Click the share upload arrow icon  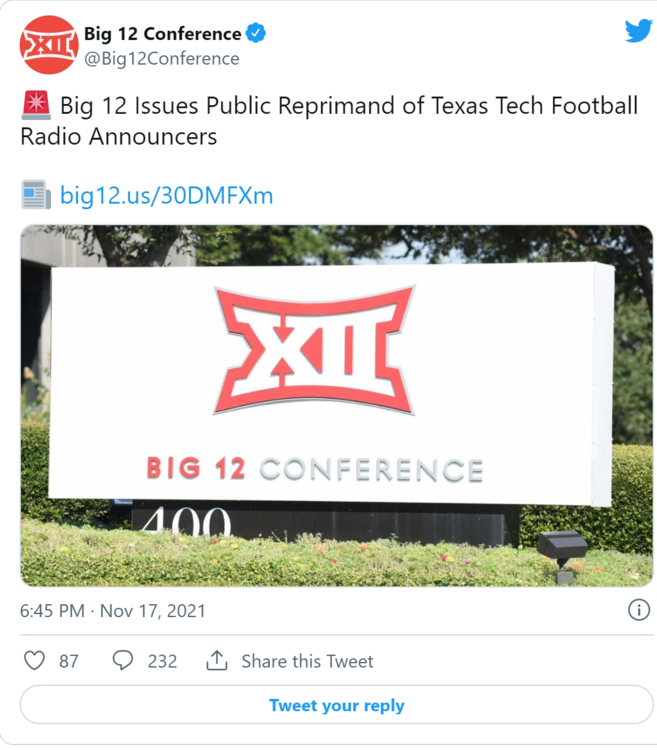[x=216, y=661]
